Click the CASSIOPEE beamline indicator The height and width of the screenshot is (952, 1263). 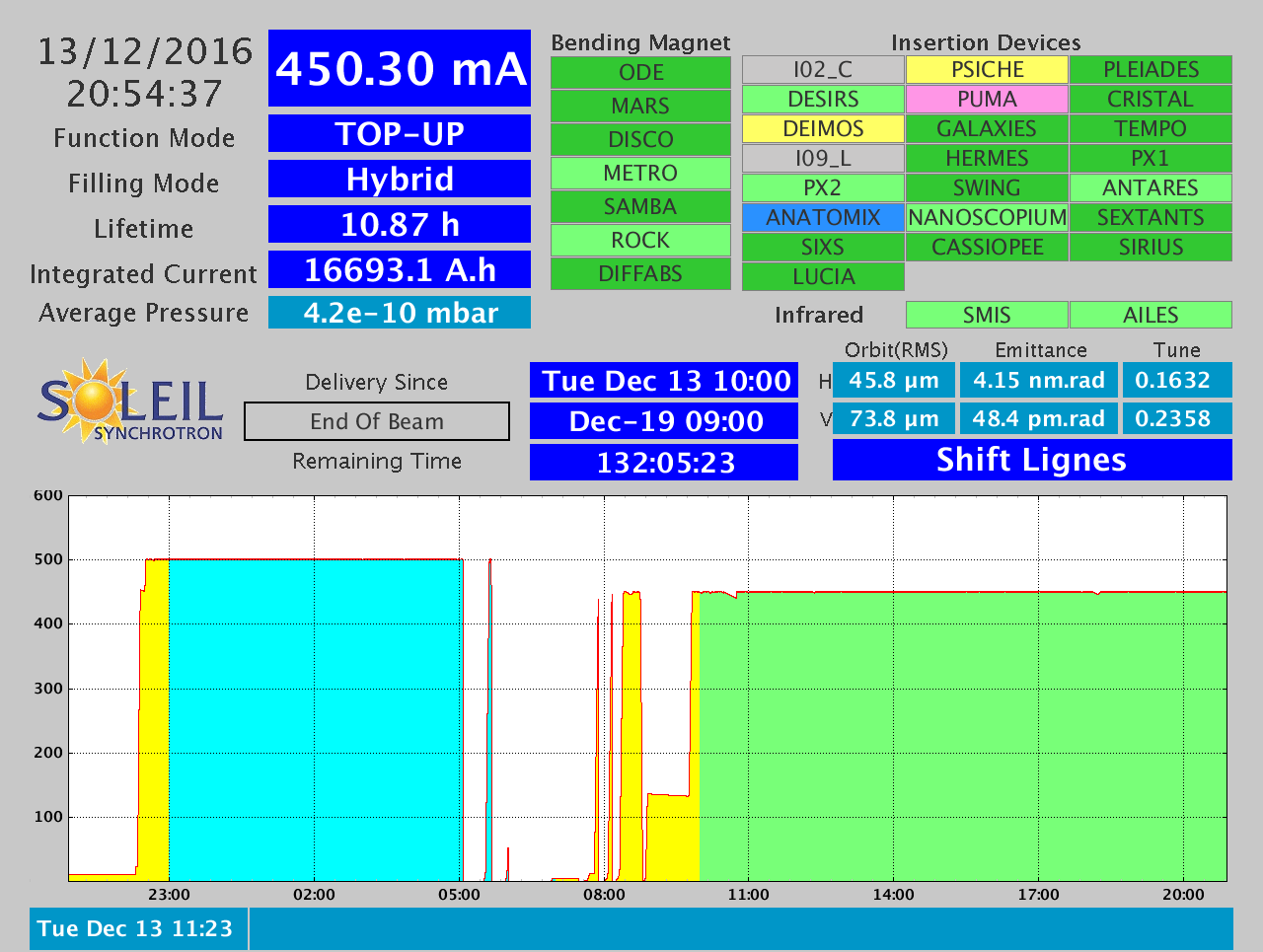[987, 247]
